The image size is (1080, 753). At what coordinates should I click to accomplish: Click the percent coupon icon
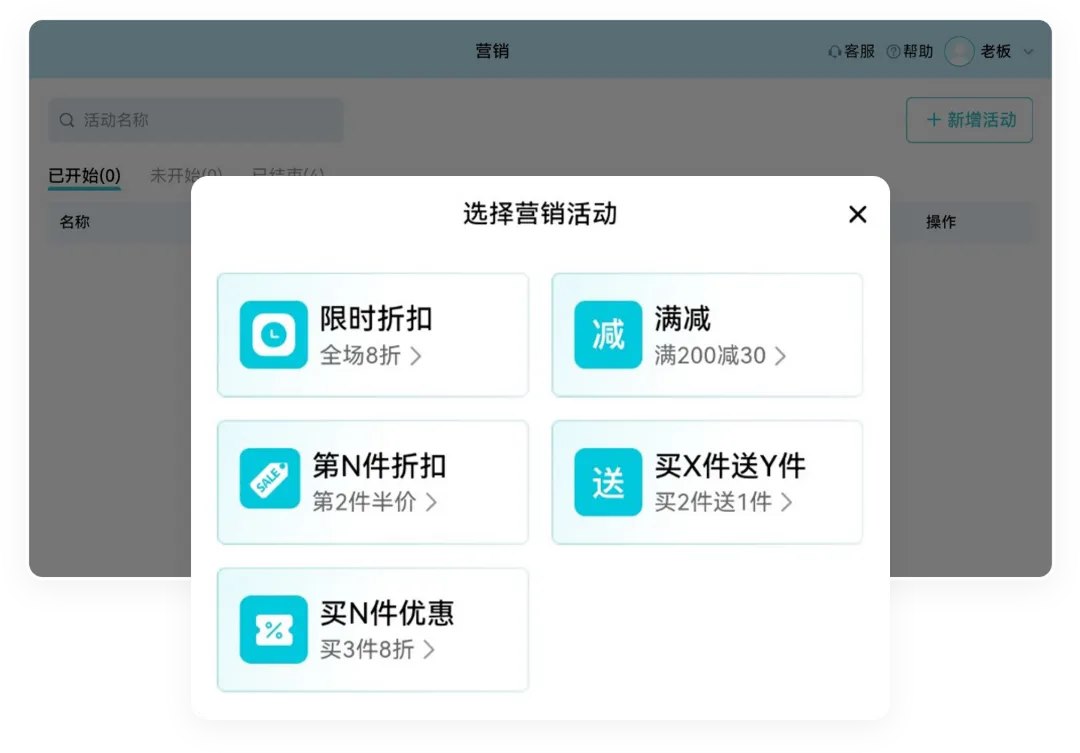point(273,630)
